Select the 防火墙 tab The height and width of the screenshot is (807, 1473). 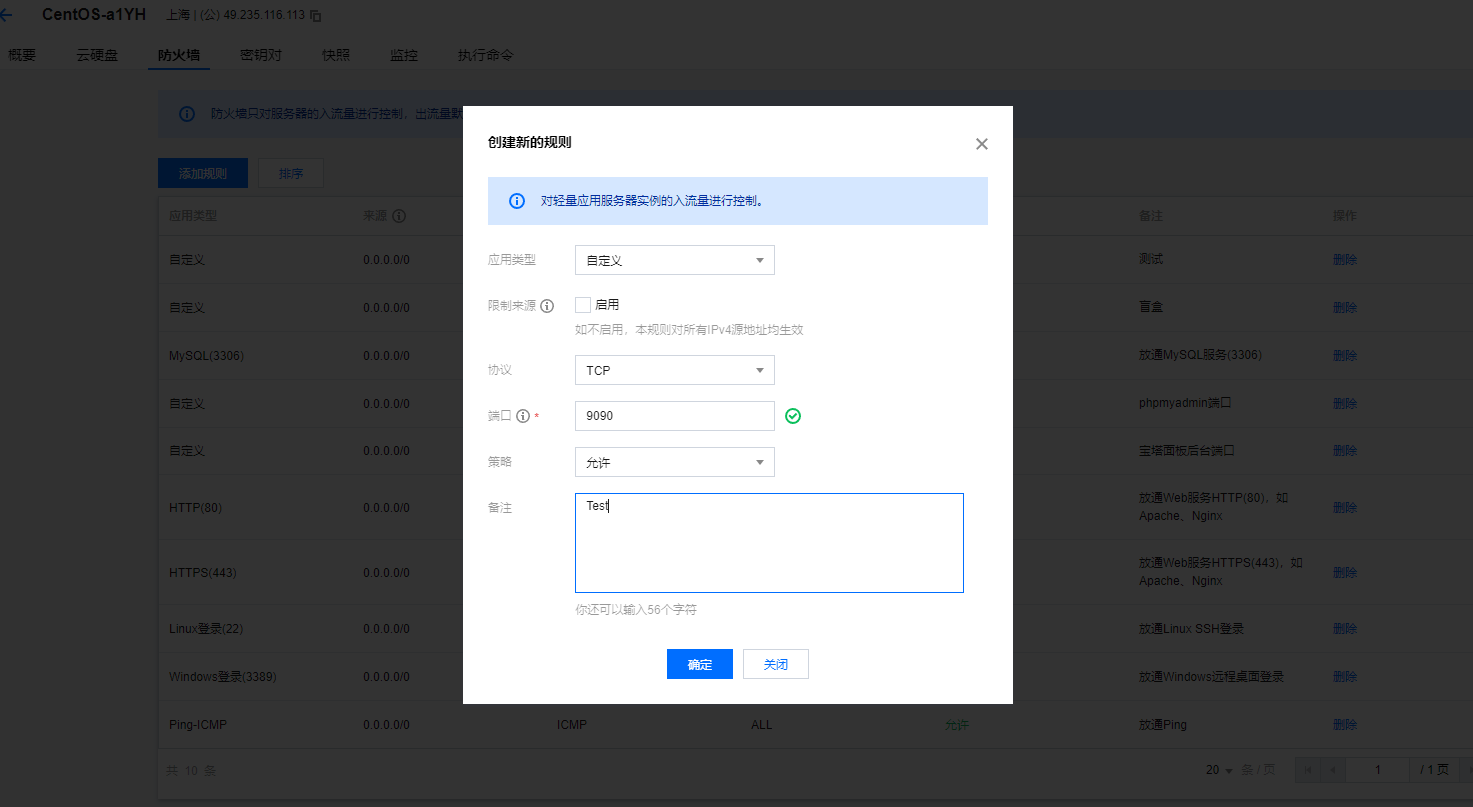click(180, 55)
